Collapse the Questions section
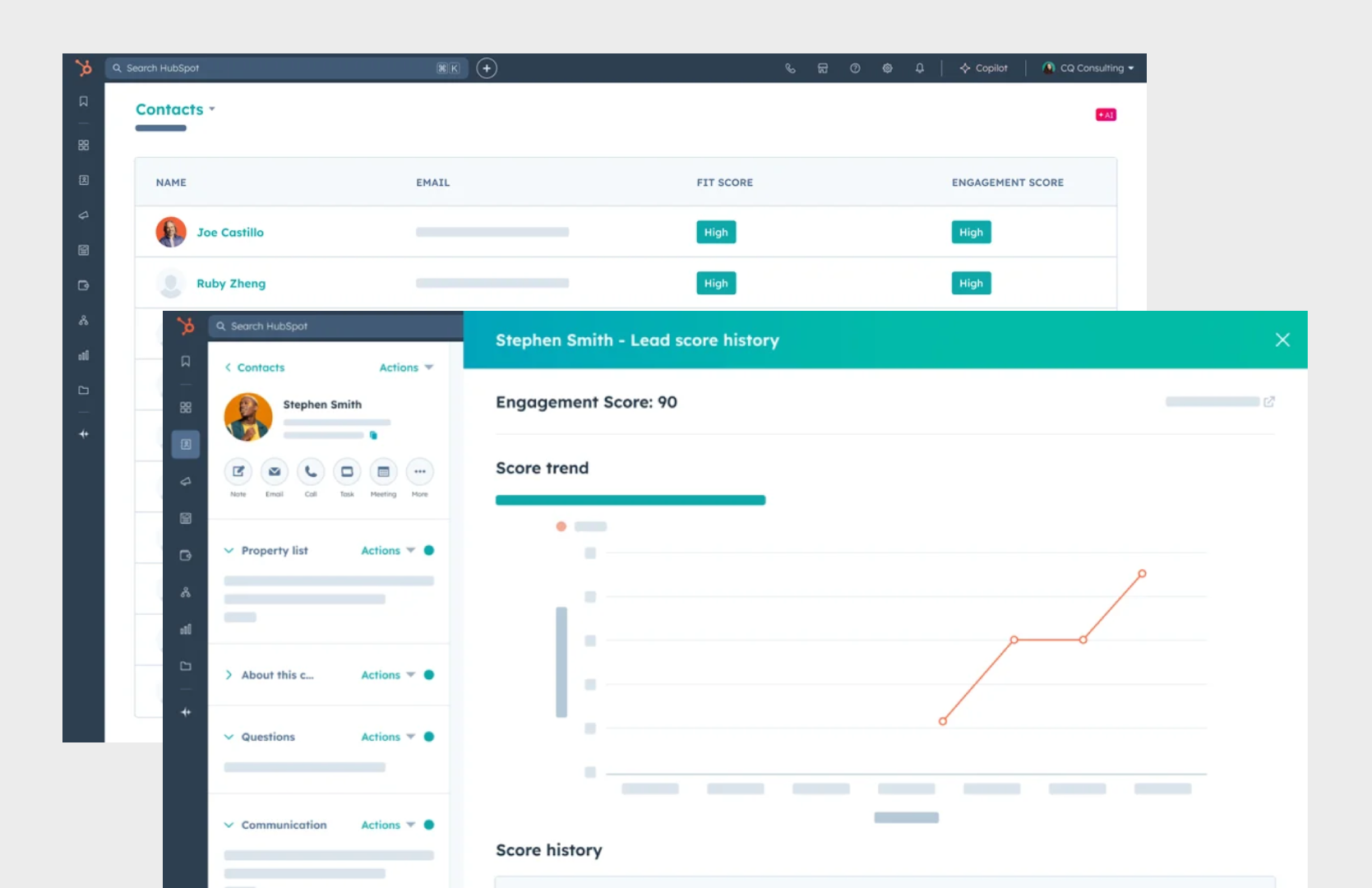This screenshot has width=1372, height=888. click(229, 737)
